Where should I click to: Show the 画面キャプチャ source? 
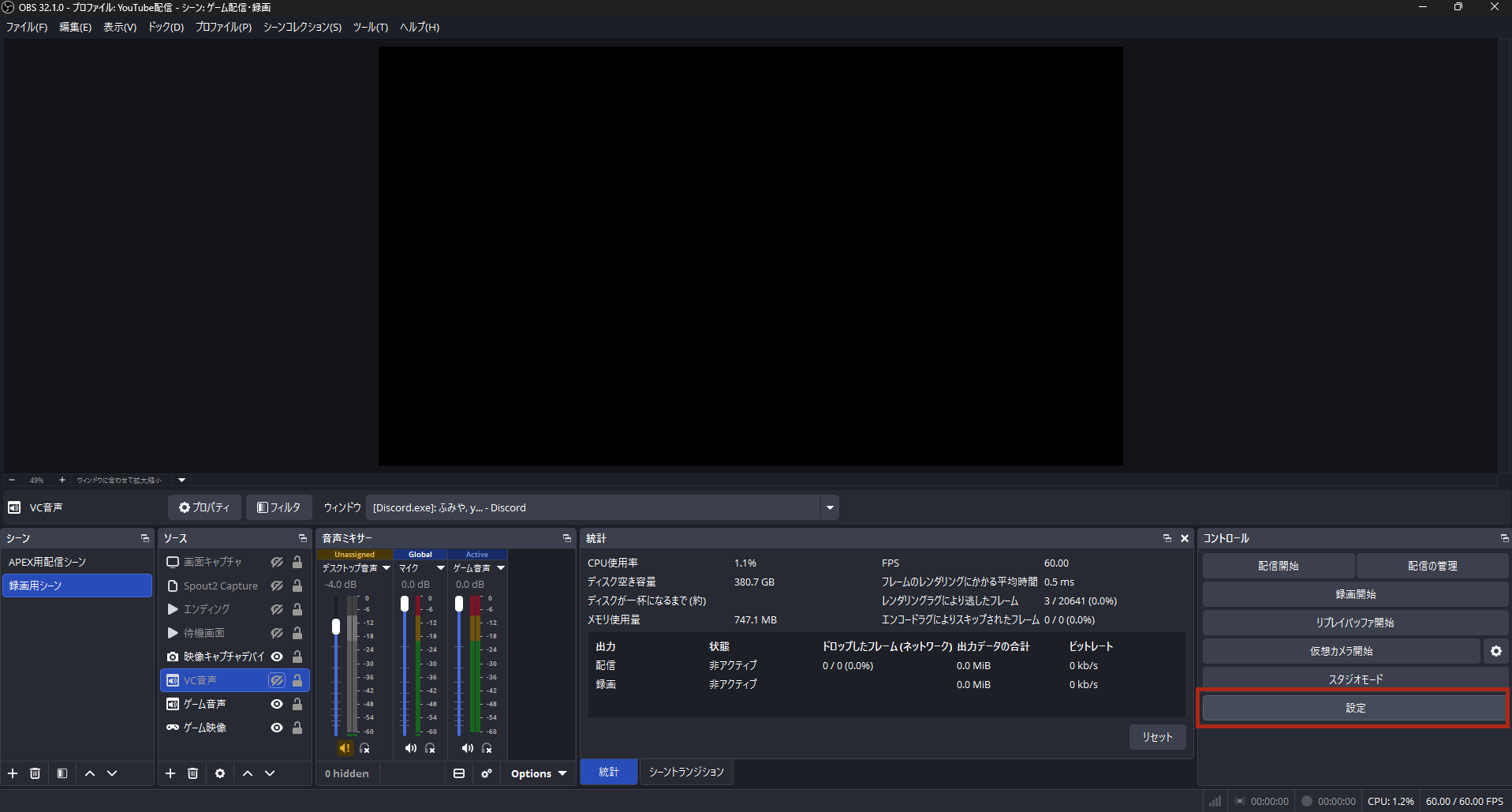tap(277, 562)
